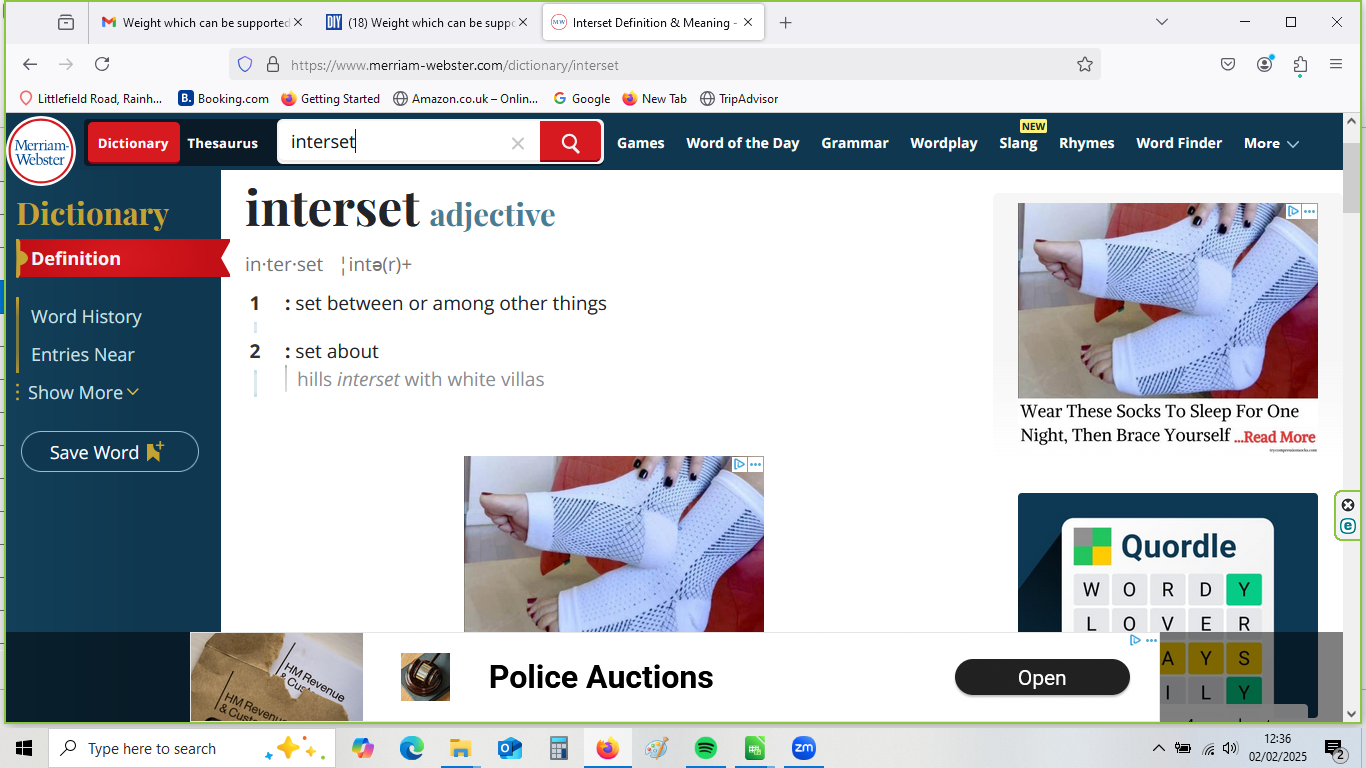The width and height of the screenshot is (1366, 768).
Task: Switch to the Thesaurus tab
Action: [x=222, y=143]
